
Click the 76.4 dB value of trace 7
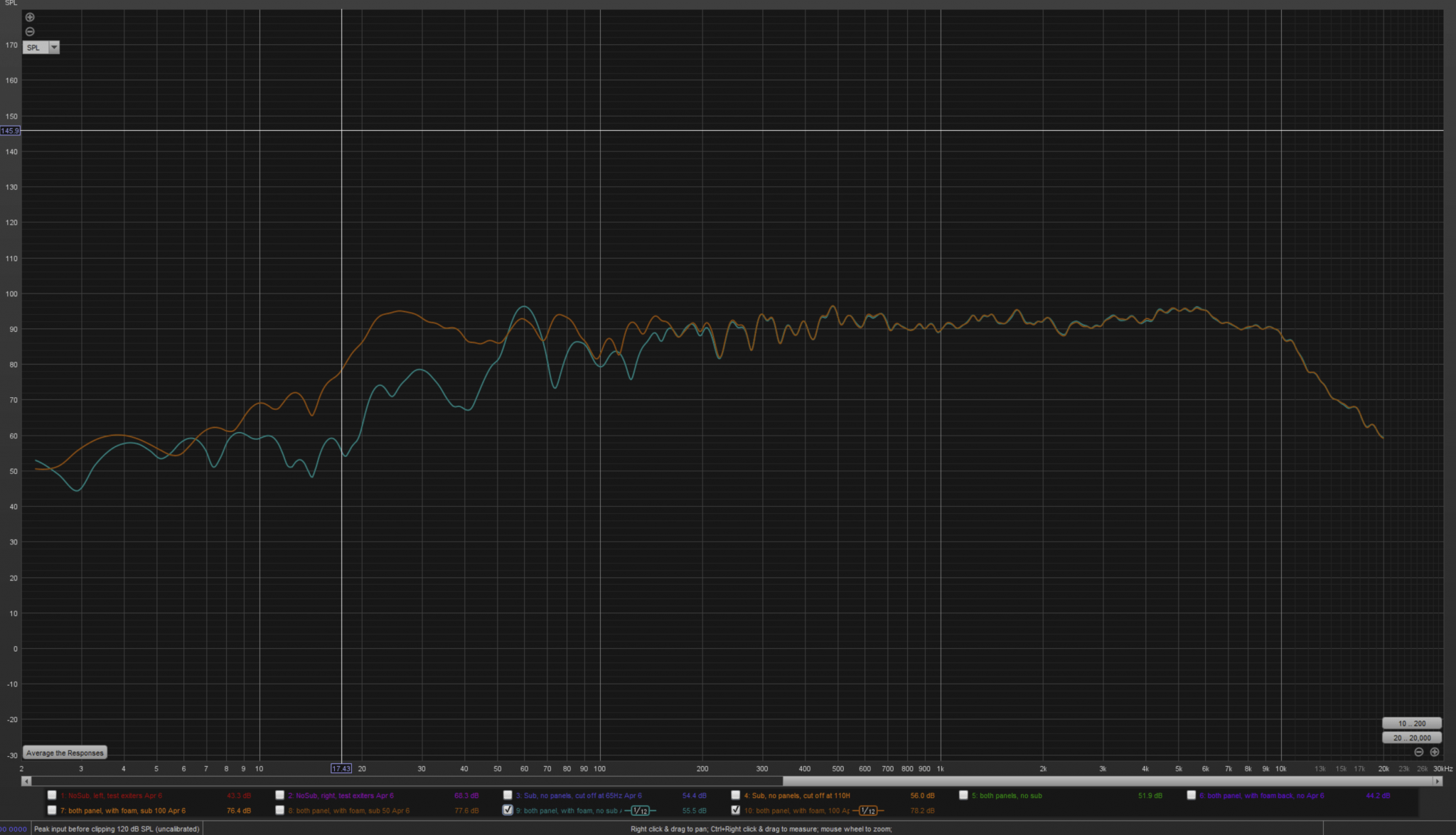click(239, 811)
